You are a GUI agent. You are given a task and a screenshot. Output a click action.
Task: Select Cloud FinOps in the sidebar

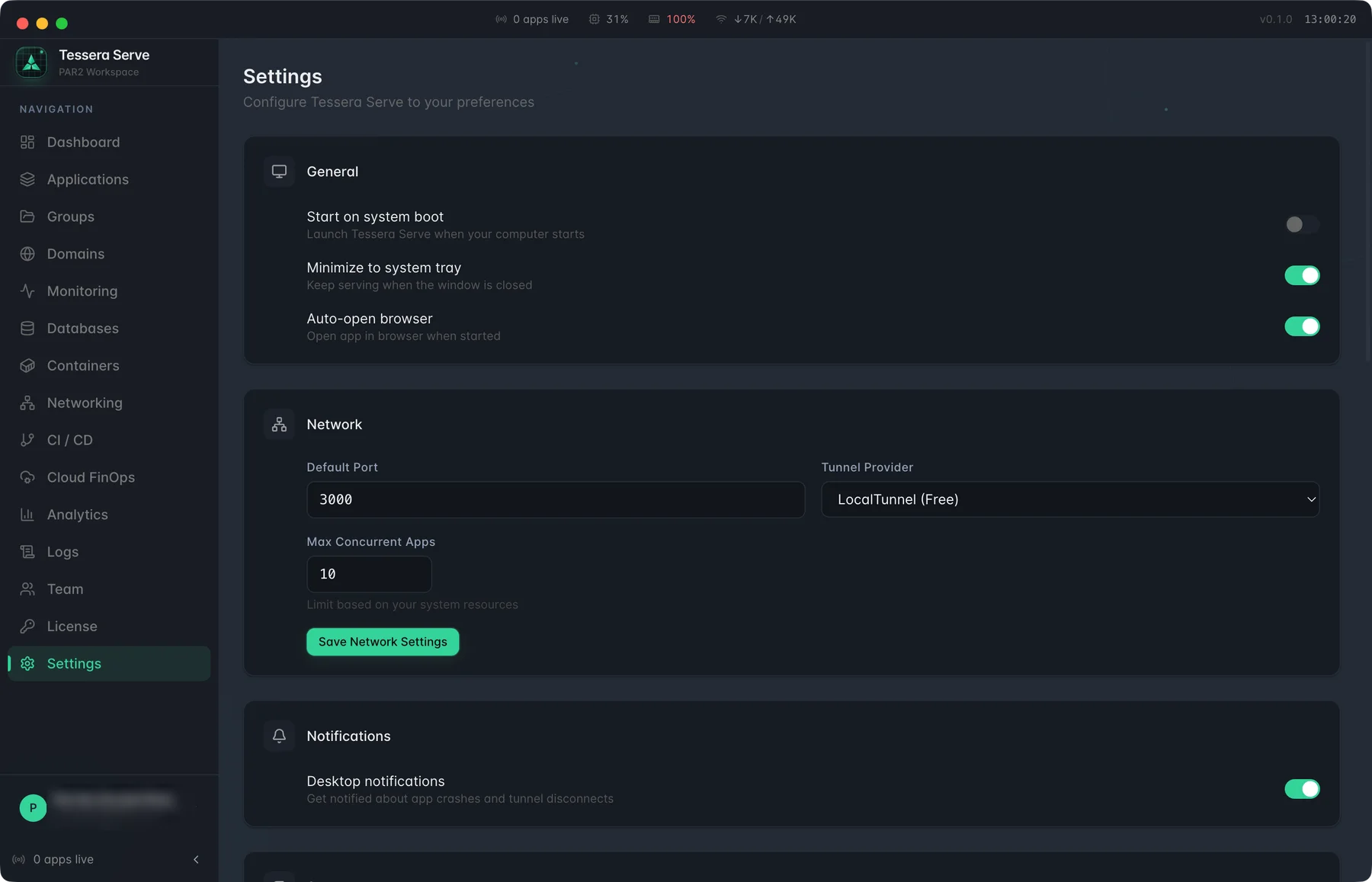[x=109, y=477]
